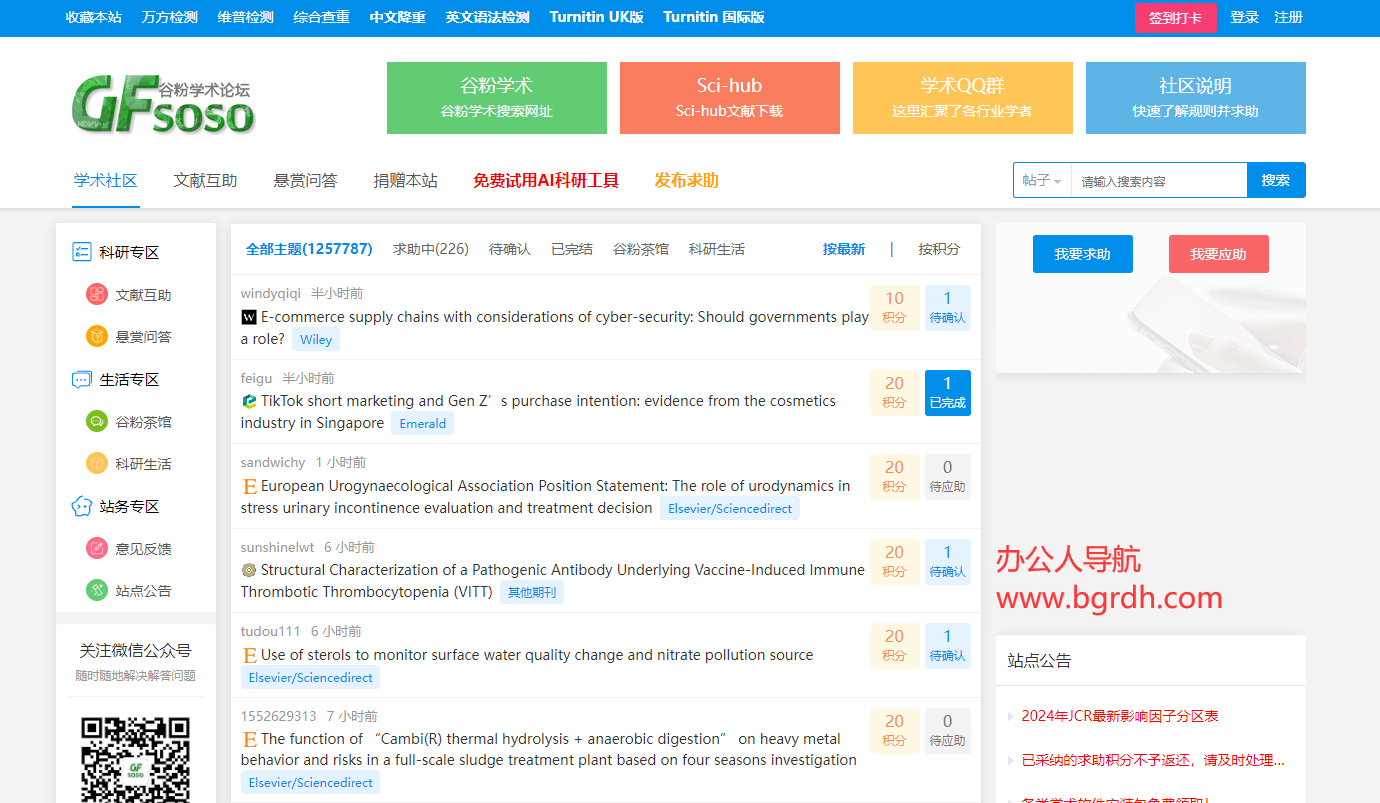Click the 科研生活 sidebar icon
Viewport: 1380px width, 803px height.
pyautogui.click(x=96, y=464)
